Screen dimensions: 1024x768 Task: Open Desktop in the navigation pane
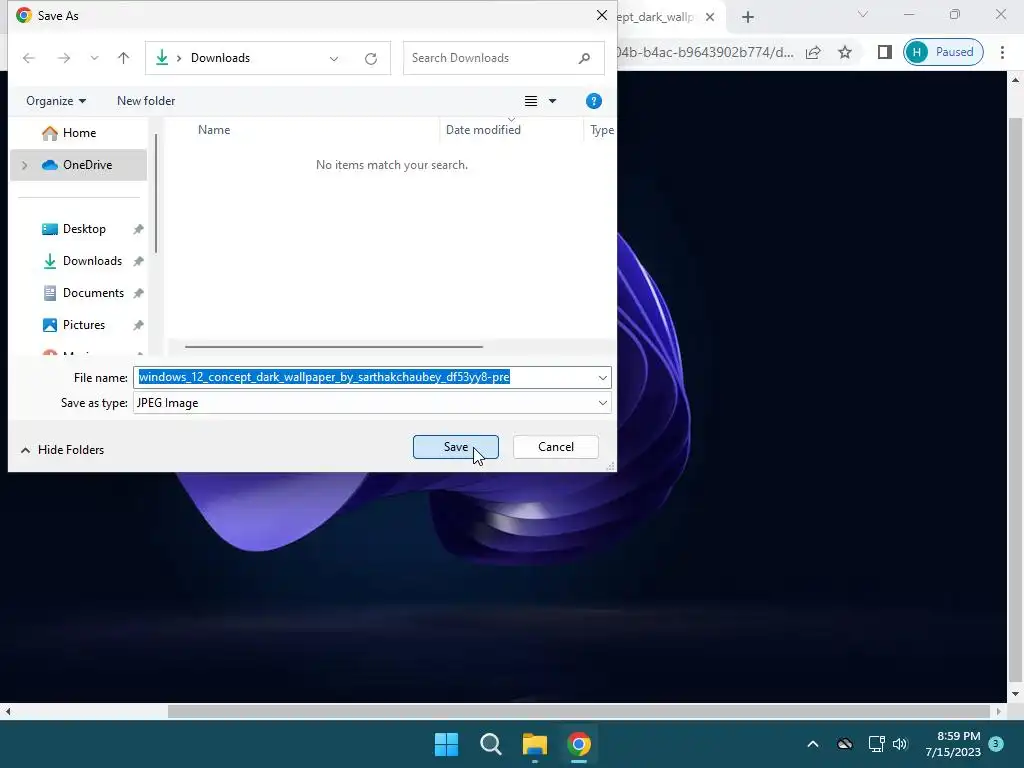(84, 229)
